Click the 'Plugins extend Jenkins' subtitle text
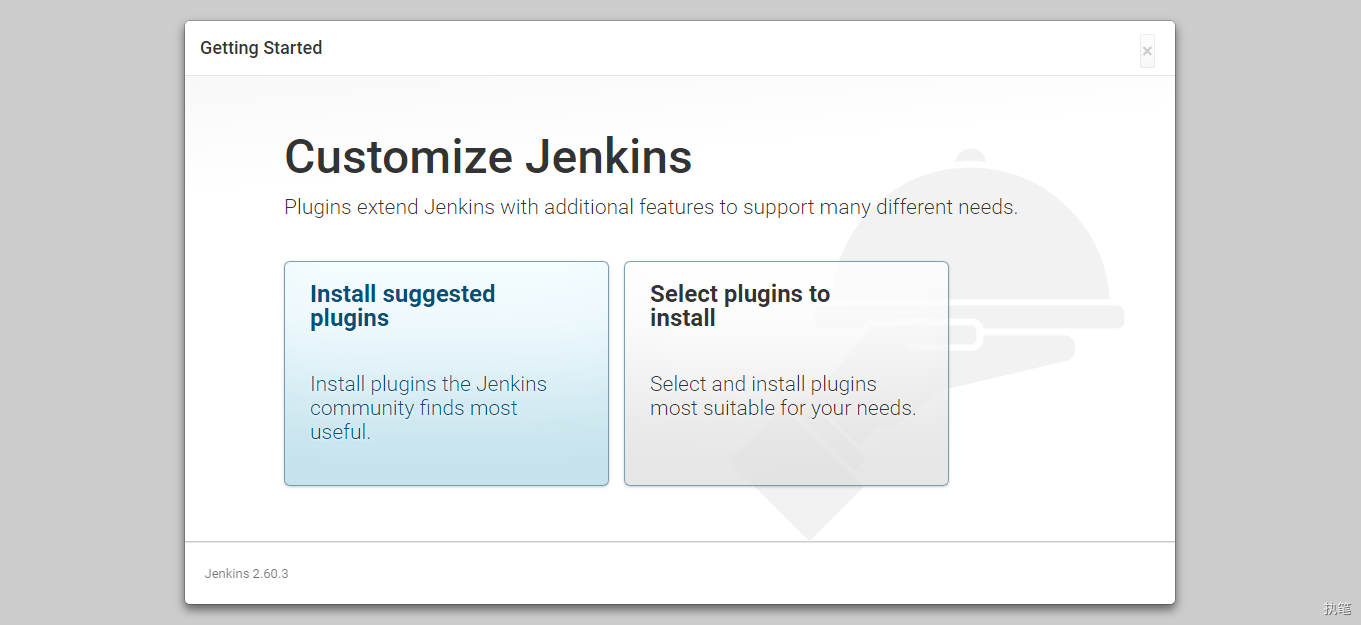The width and height of the screenshot is (1361, 625). pos(650,208)
